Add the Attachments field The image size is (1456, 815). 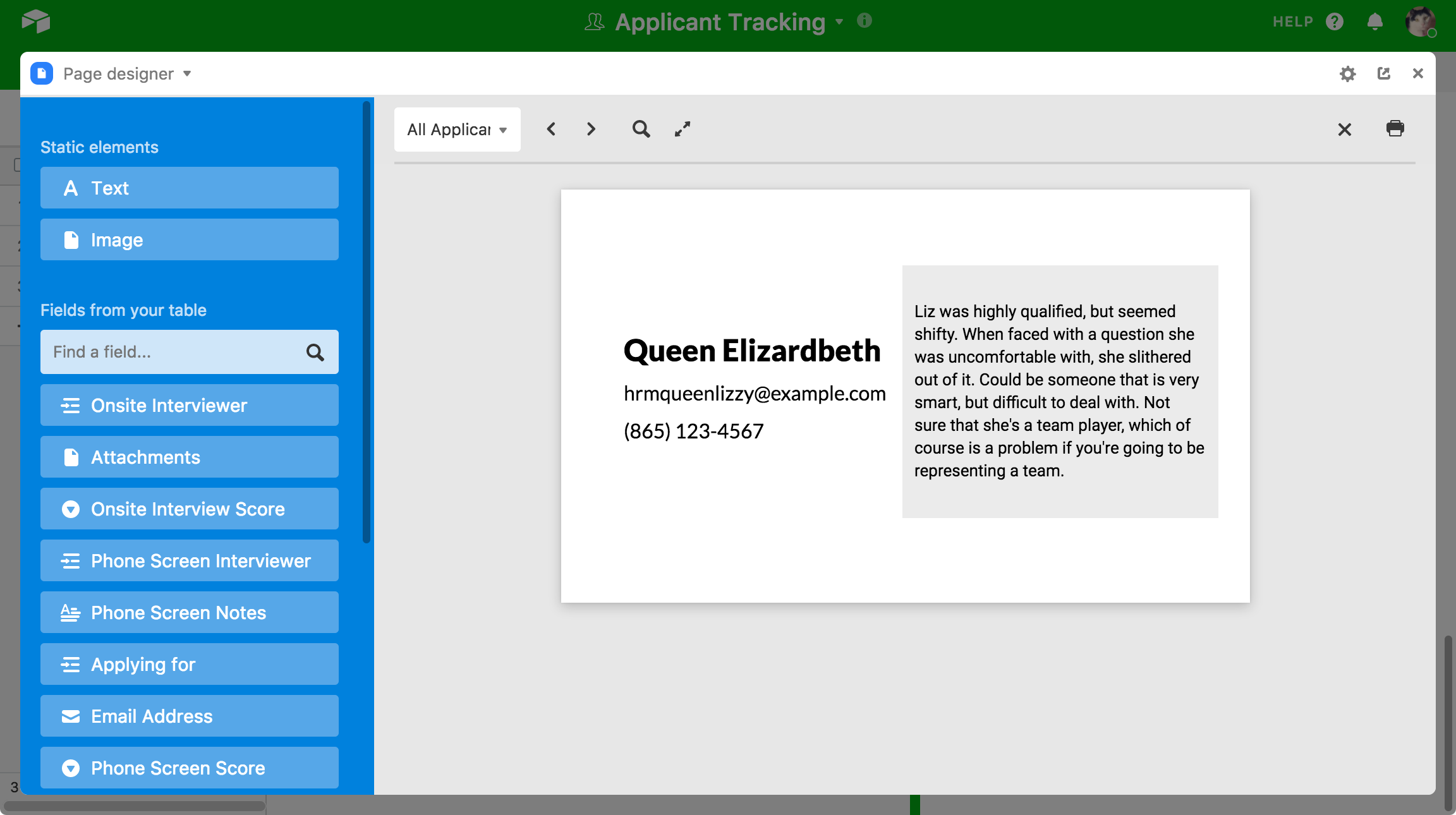click(x=190, y=457)
